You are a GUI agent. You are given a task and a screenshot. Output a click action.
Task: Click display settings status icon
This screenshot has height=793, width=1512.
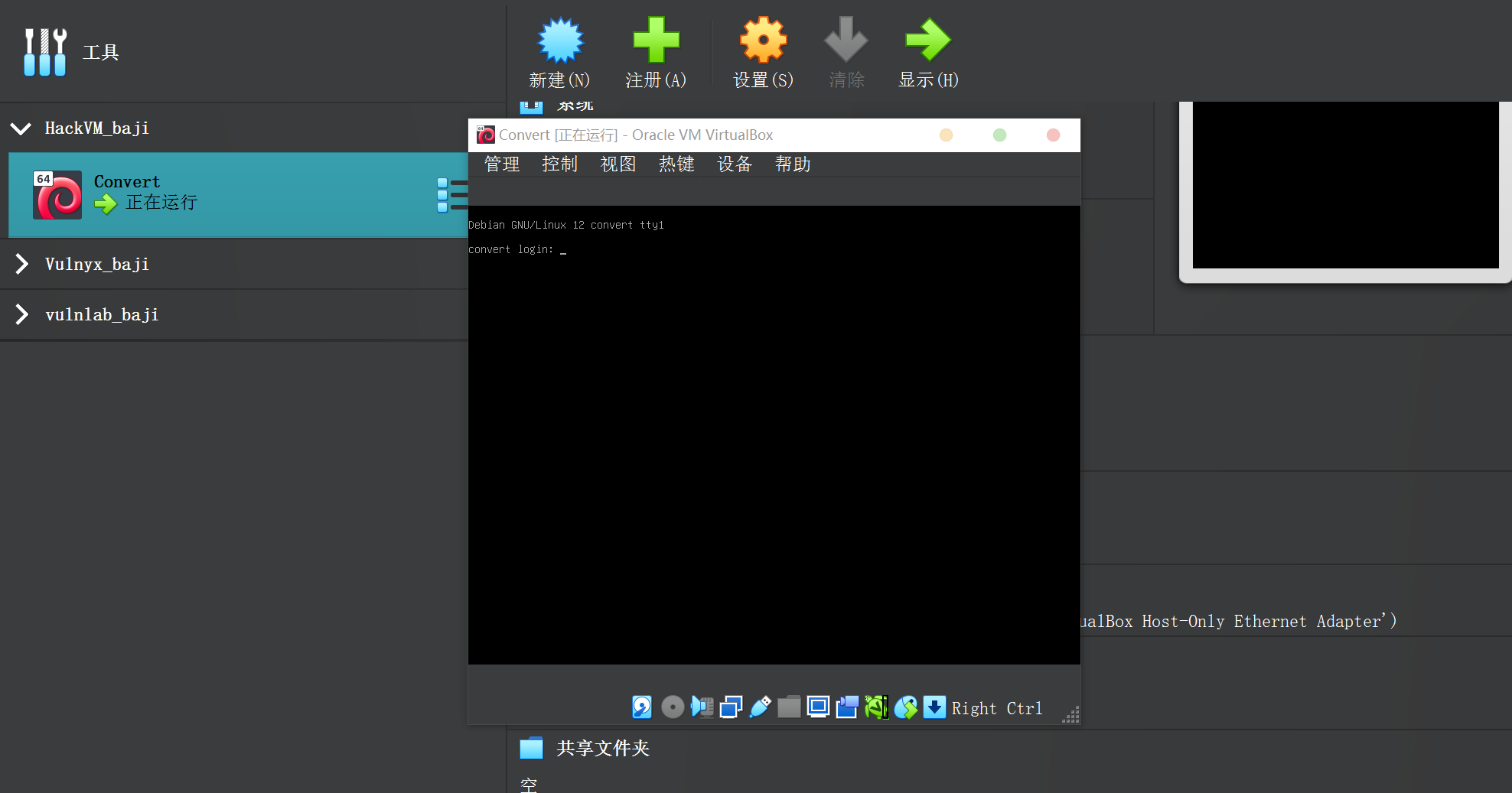[818, 707]
